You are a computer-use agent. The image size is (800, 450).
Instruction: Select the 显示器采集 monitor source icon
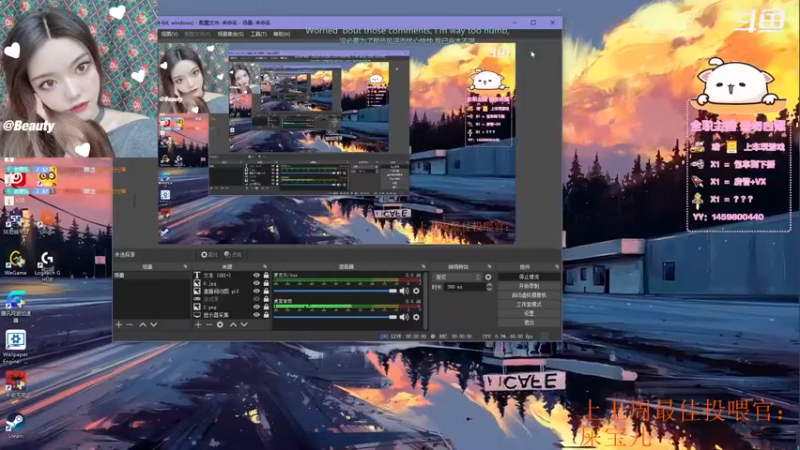coord(197,315)
